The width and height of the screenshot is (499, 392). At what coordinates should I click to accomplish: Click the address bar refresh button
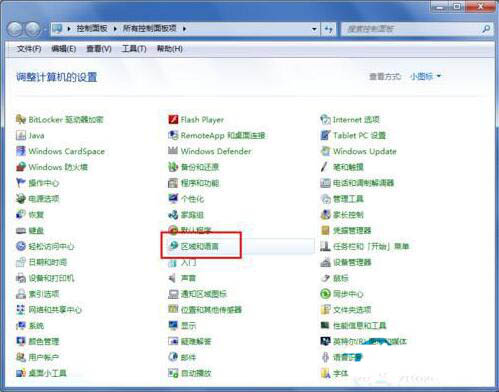(328, 29)
